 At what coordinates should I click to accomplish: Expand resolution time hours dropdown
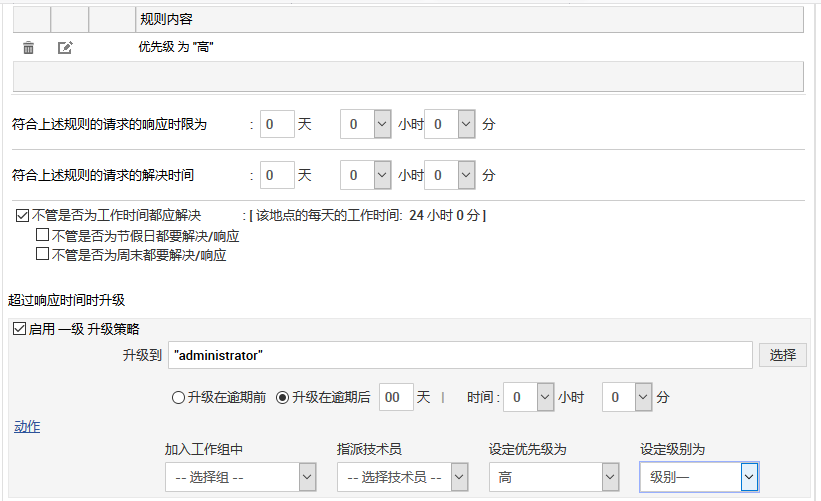[x=365, y=175]
